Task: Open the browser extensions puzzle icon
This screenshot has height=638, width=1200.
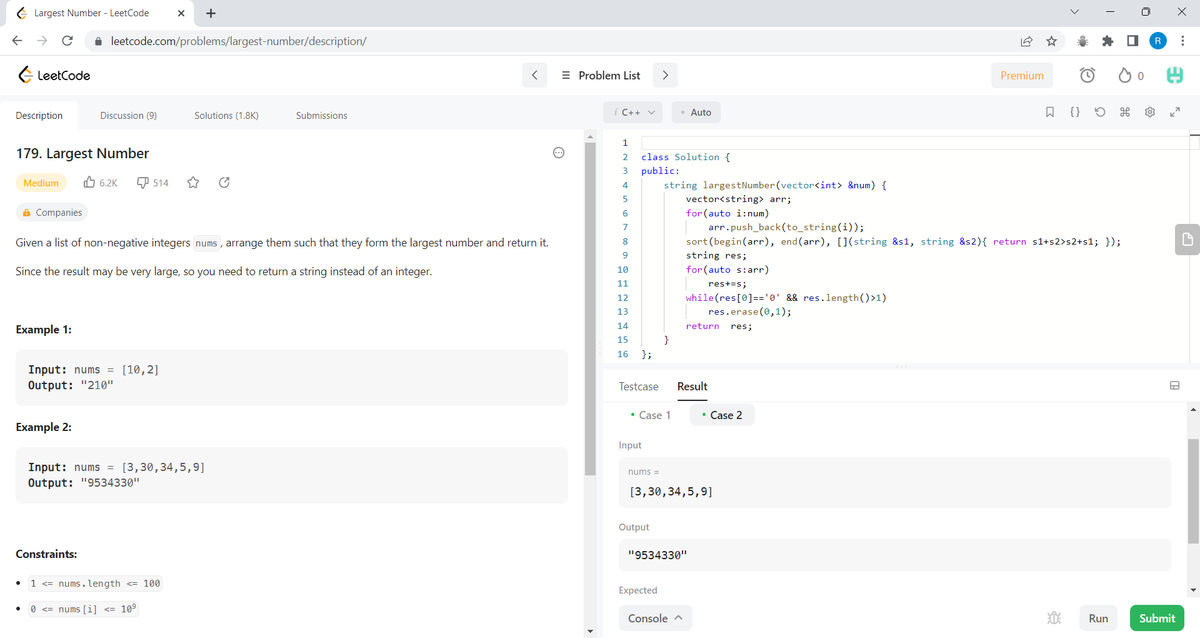Action: point(1107,41)
